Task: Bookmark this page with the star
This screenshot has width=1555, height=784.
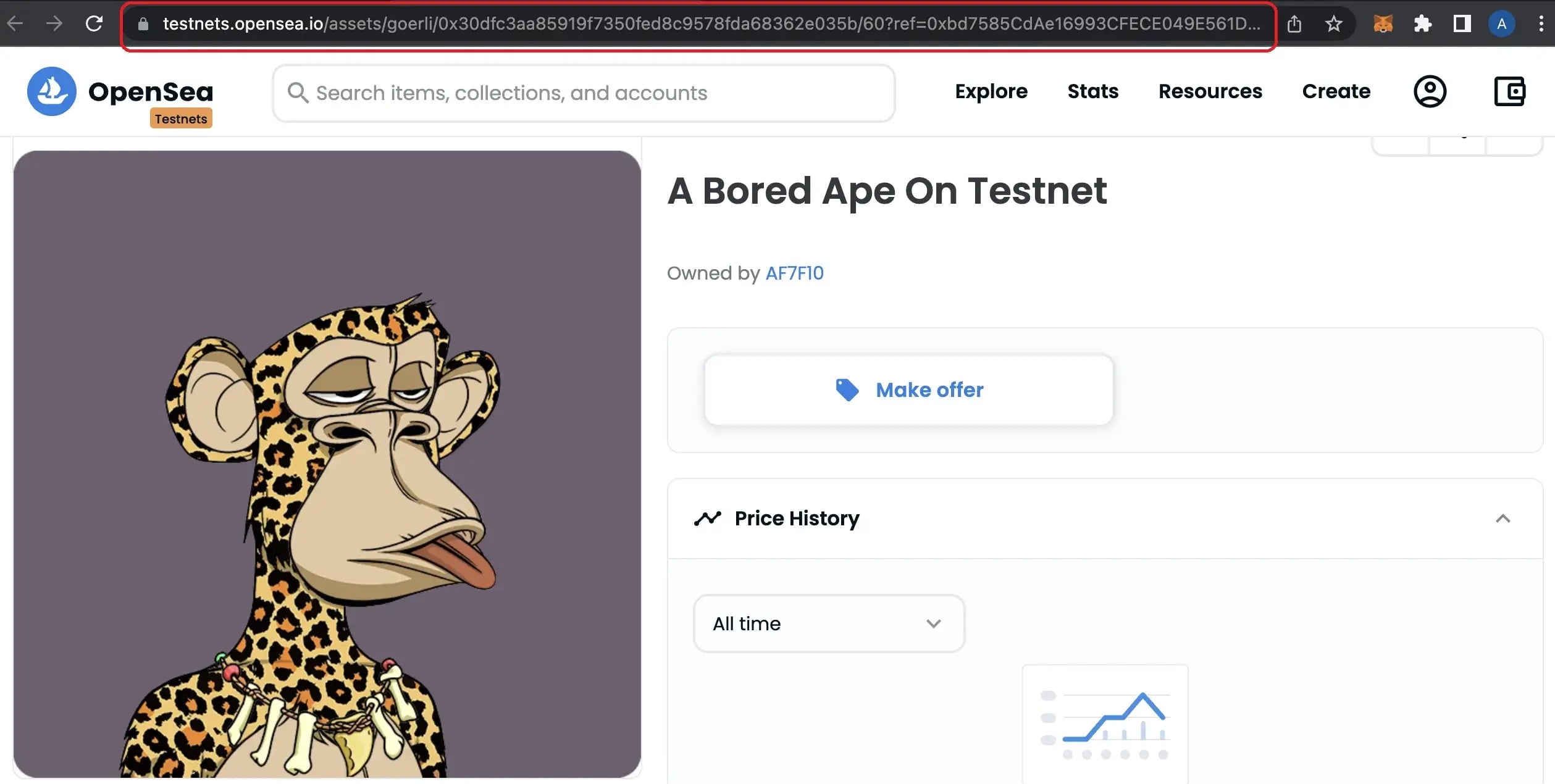Action: pyautogui.click(x=1334, y=24)
